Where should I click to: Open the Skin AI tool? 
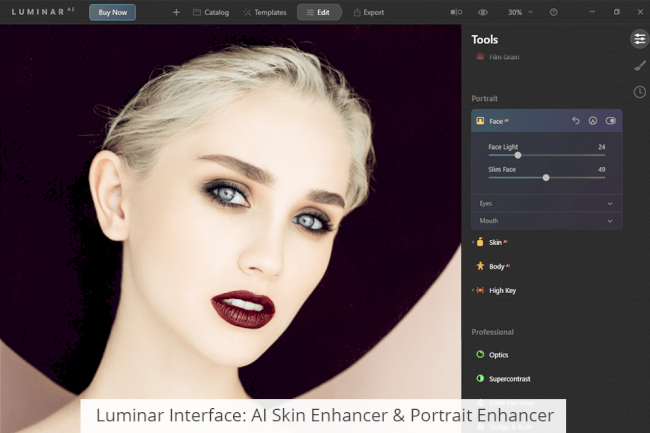pyautogui.click(x=497, y=242)
